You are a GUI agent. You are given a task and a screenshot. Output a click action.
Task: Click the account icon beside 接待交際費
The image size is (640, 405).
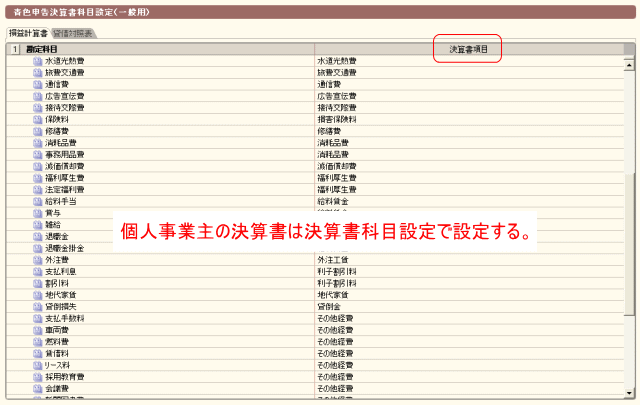pos(38,108)
